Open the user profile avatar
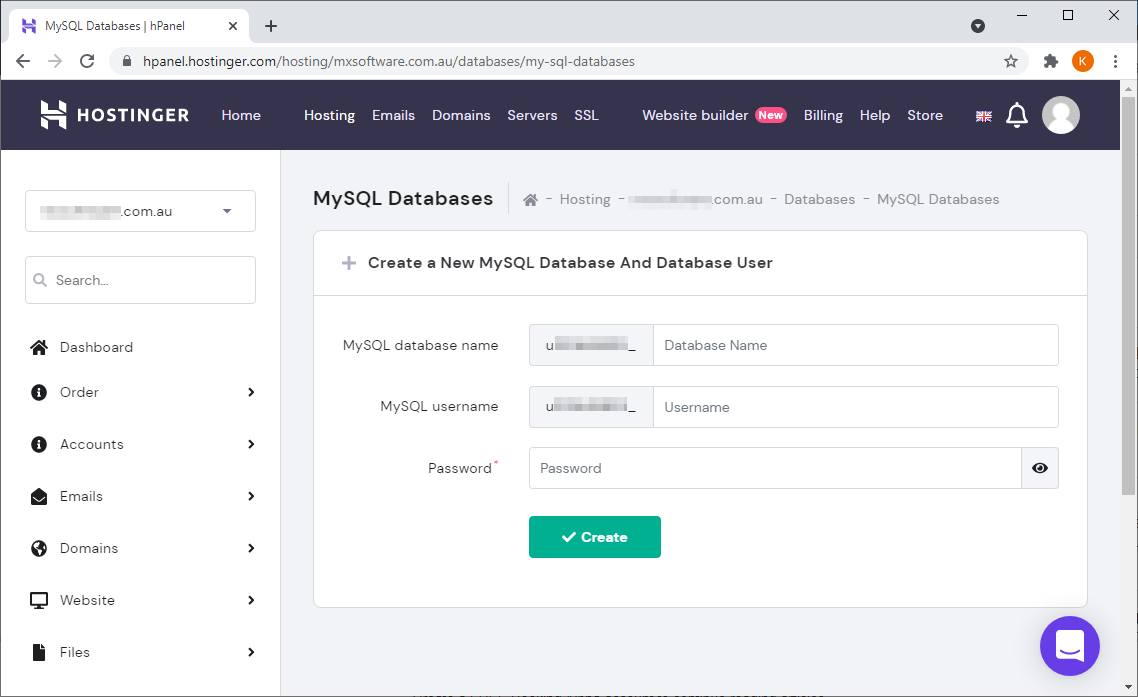The width and height of the screenshot is (1138, 697). (1060, 115)
